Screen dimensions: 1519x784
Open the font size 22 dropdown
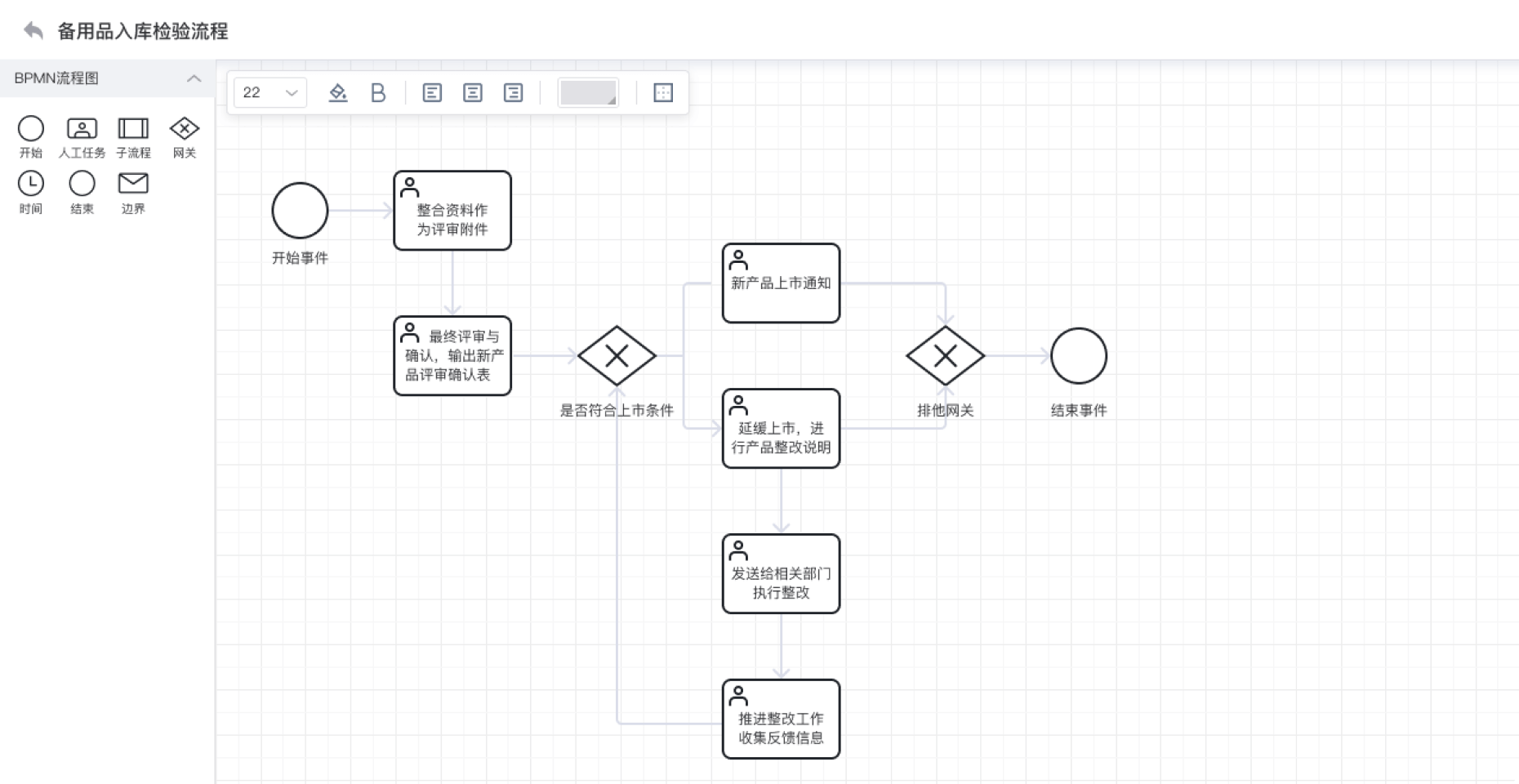270,92
